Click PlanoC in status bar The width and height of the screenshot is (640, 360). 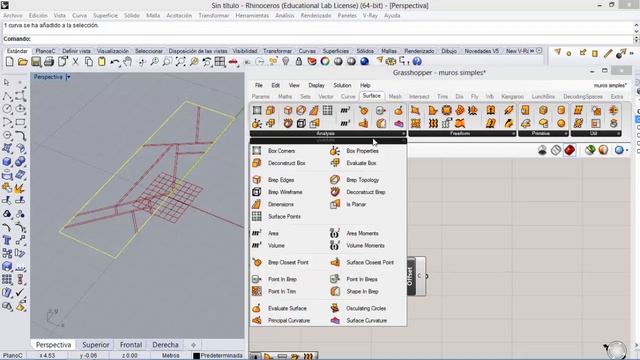click(x=13, y=356)
